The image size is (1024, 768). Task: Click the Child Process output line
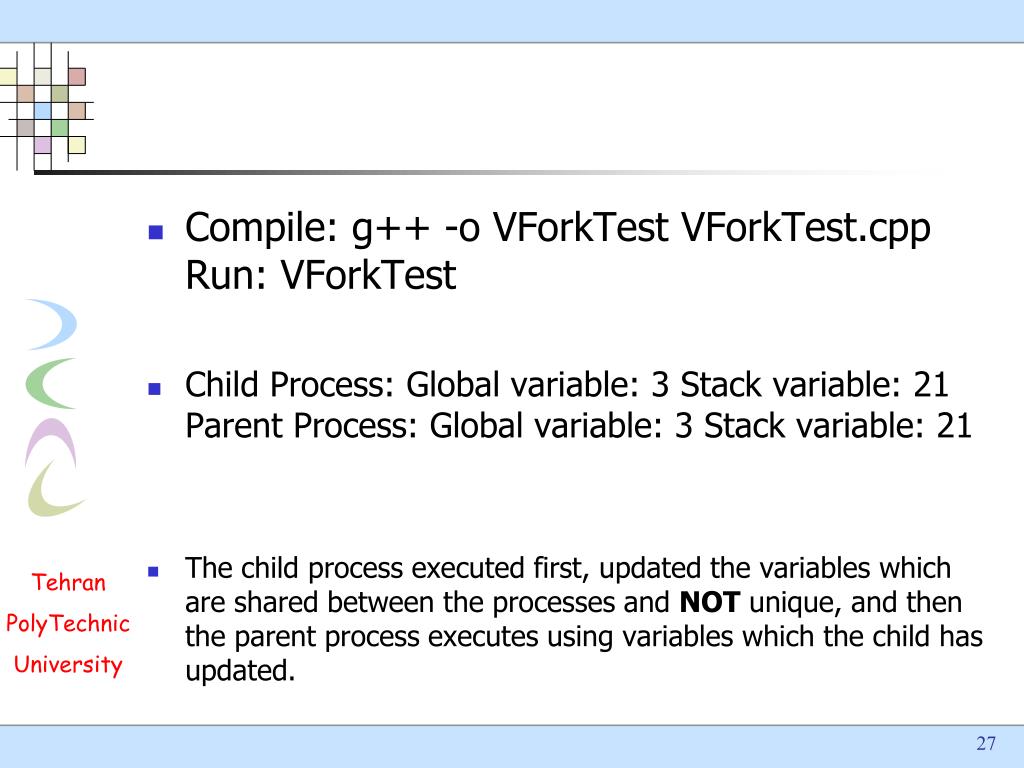[x=567, y=385]
